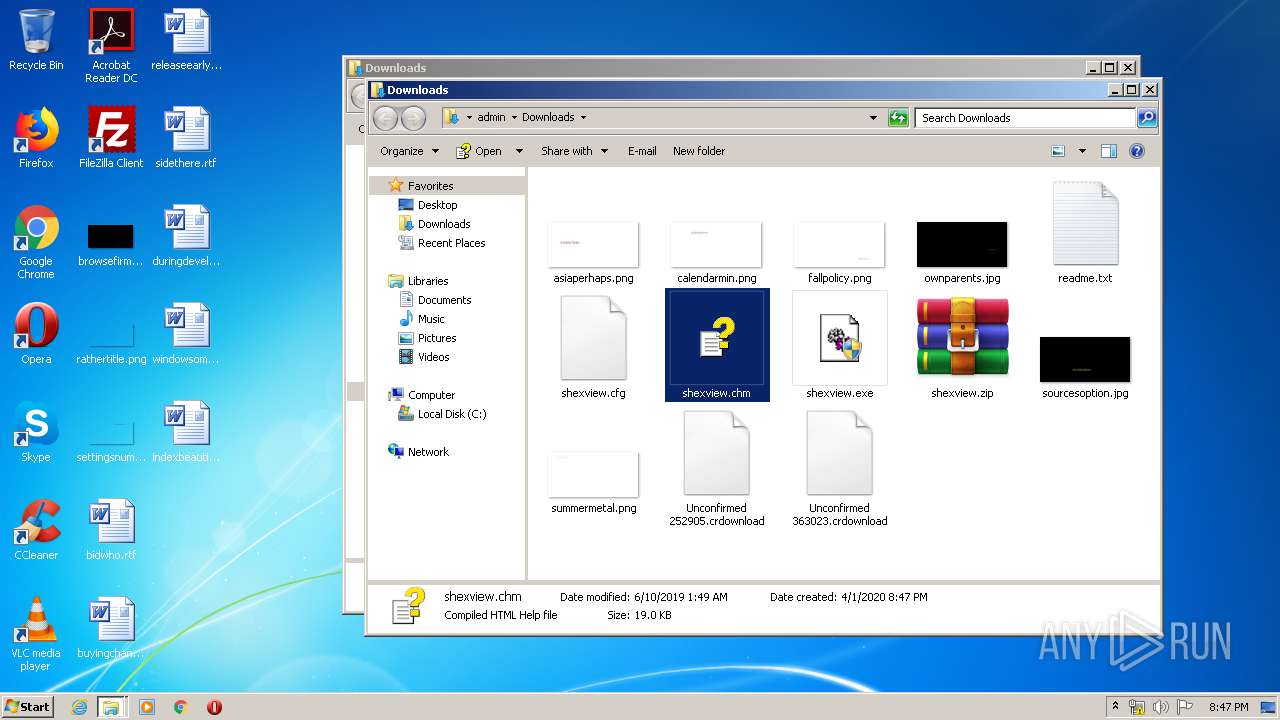Viewport: 1280px width, 720px height.
Task: Click the Search Downloads field
Action: 1025,118
